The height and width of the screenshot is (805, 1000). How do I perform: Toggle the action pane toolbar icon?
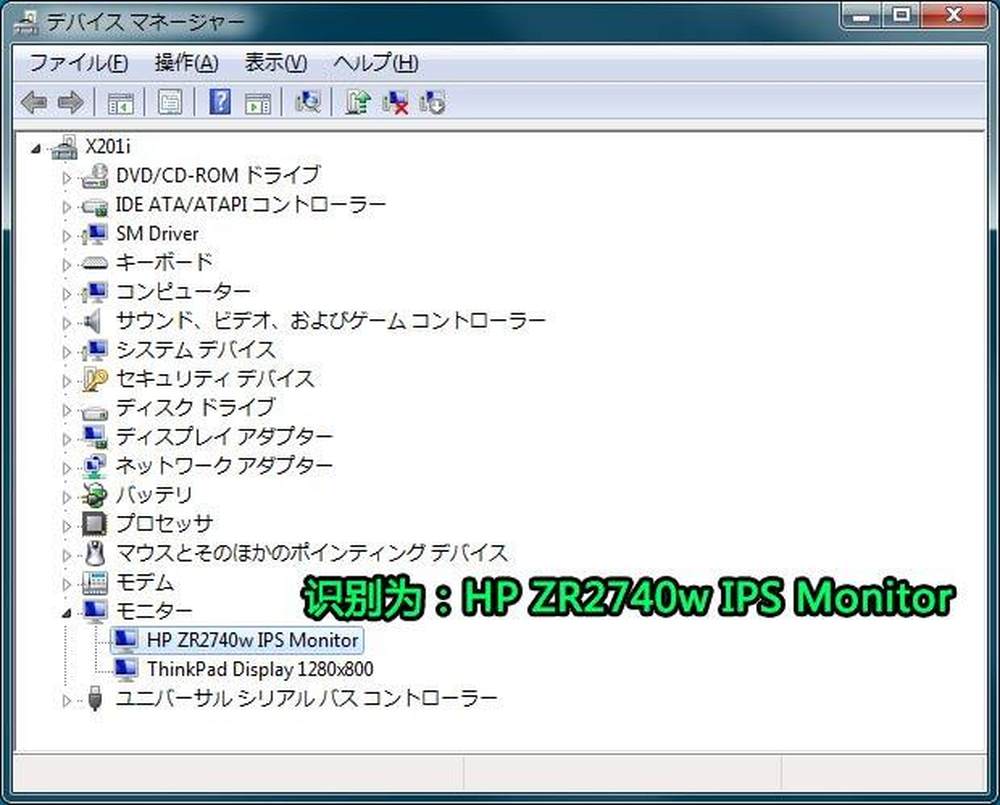tap(258, 102)
